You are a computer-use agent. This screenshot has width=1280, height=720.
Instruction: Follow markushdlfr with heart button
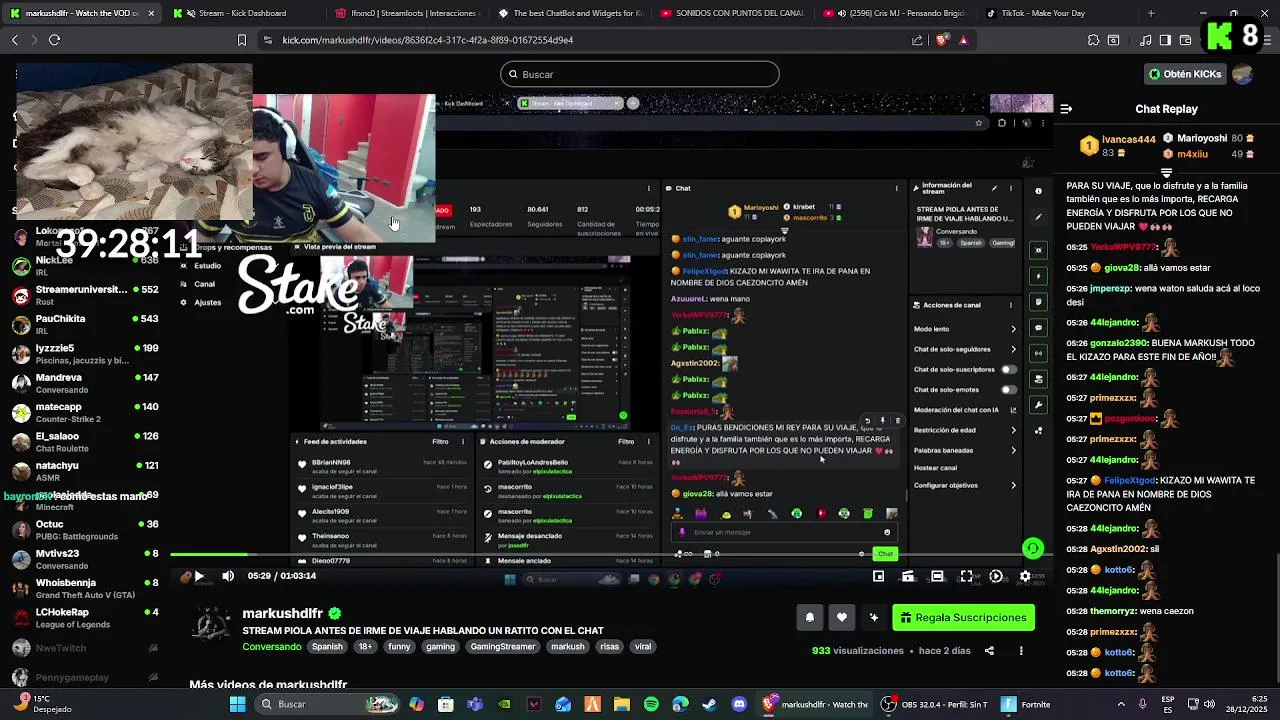pyautogui.click(x=842, y=618)
